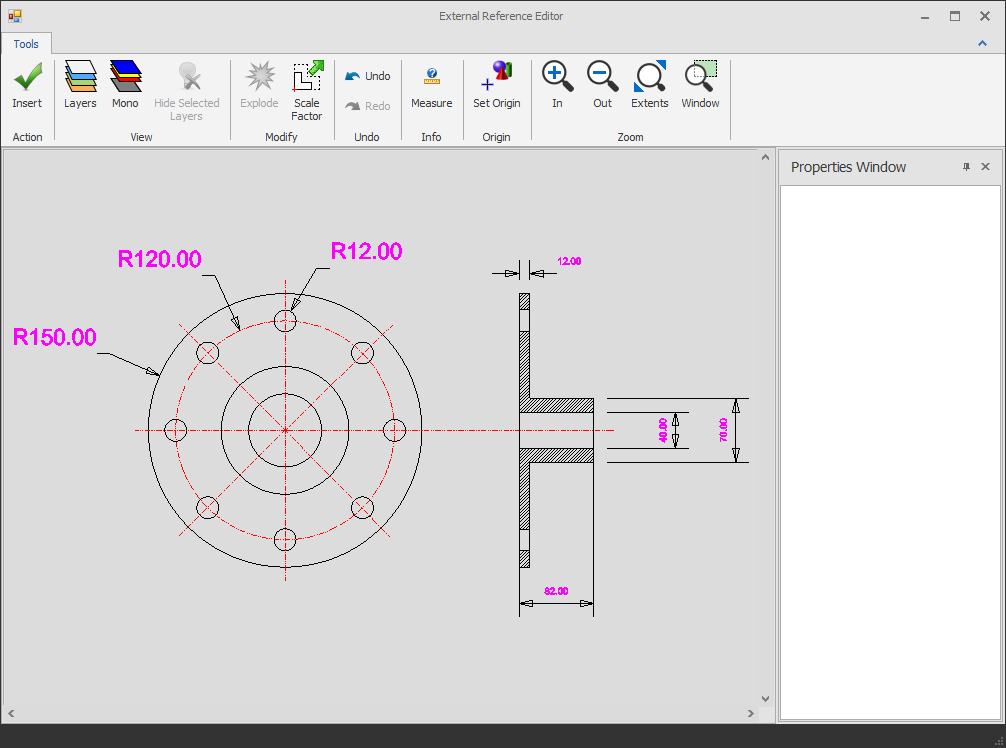This screenshot has height=748, width=1006.
Task: Open the Layers view tool
Action: click(x=80, y=85)
